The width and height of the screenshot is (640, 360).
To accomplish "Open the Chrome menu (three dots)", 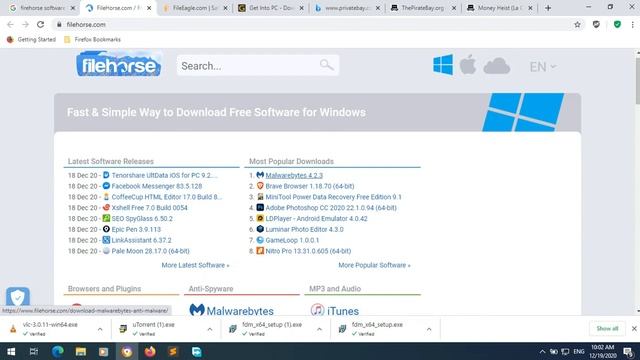I will coord(633,24).
